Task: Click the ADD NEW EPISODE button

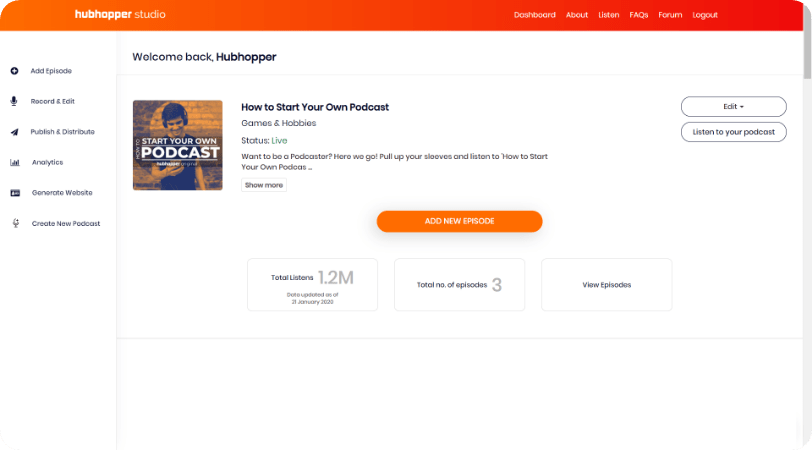Action: (x=459, y=221)
